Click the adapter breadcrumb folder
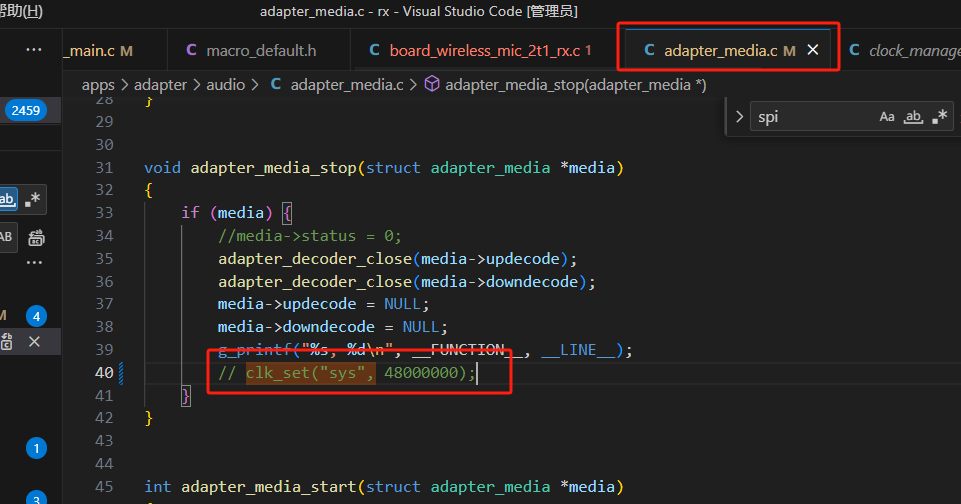The height and width of the screenshot is (504, 961). tap(160, 85)
